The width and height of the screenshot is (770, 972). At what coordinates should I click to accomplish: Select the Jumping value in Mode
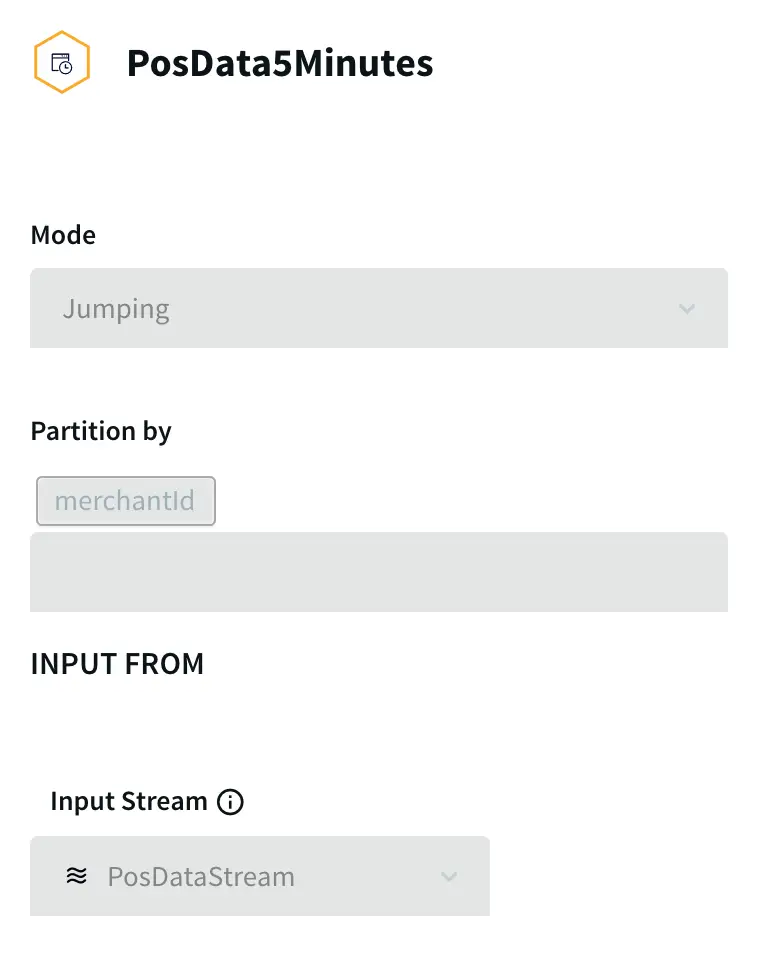pos(116,309)
